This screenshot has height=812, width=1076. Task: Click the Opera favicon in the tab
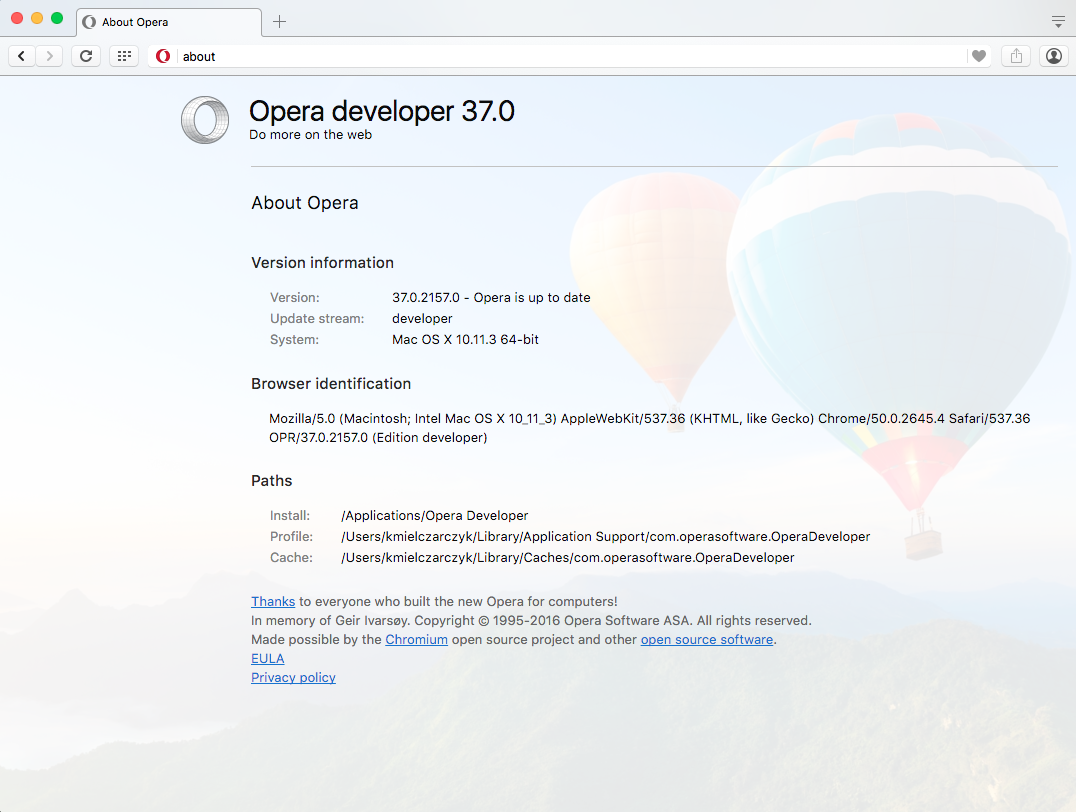coord(87,21)
